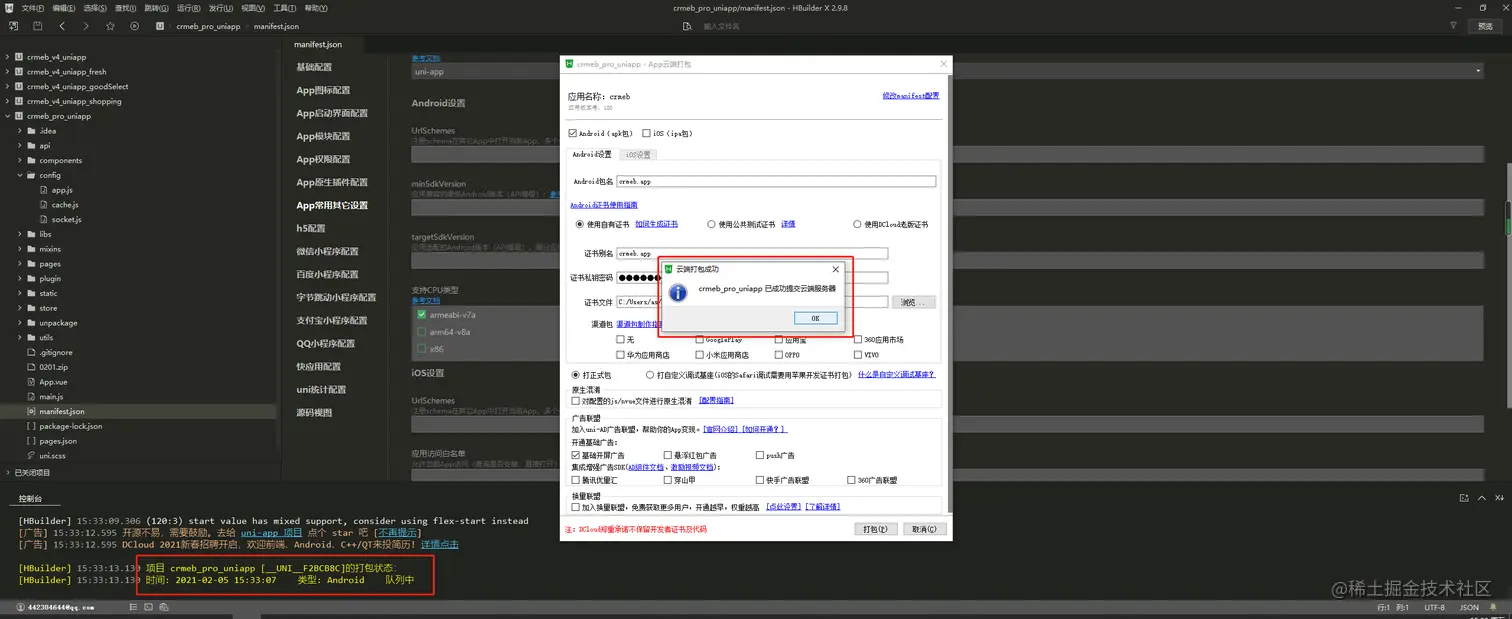The width and height of the screenshot is (1512, 619).
Task: Open the 修改manifest配置 link
Action: (x=911, y=96)
